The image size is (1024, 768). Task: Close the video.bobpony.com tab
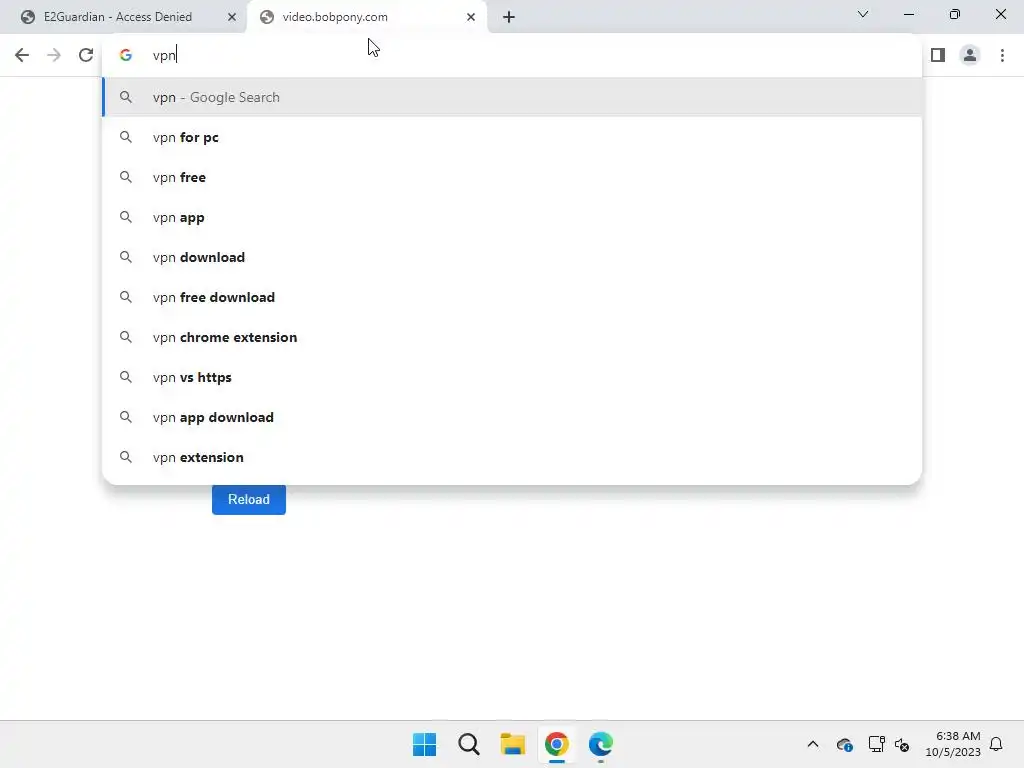(471, 17)
